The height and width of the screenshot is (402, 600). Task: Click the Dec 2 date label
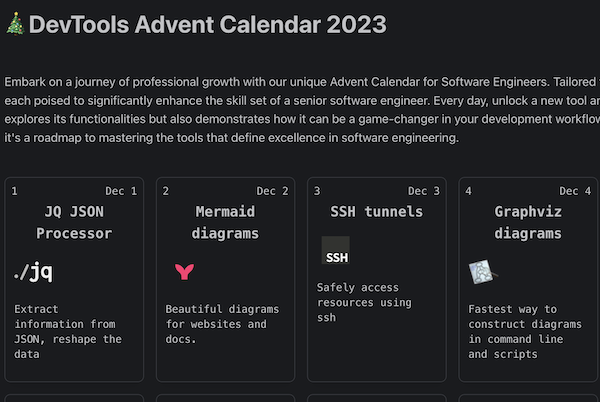pyautogui.click(x=272, y=191)
